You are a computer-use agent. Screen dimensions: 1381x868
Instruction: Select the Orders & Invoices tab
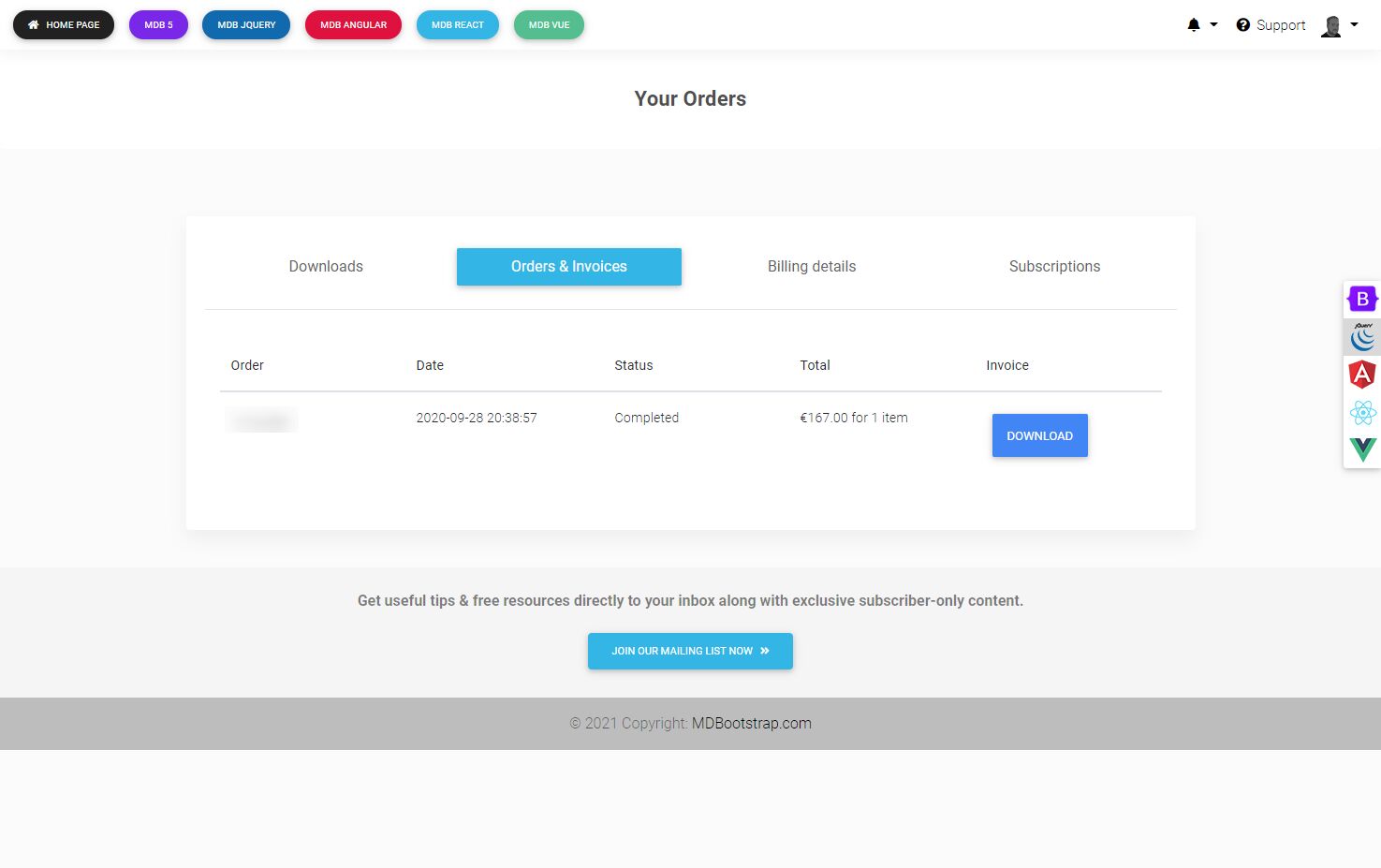click(569, 267)
